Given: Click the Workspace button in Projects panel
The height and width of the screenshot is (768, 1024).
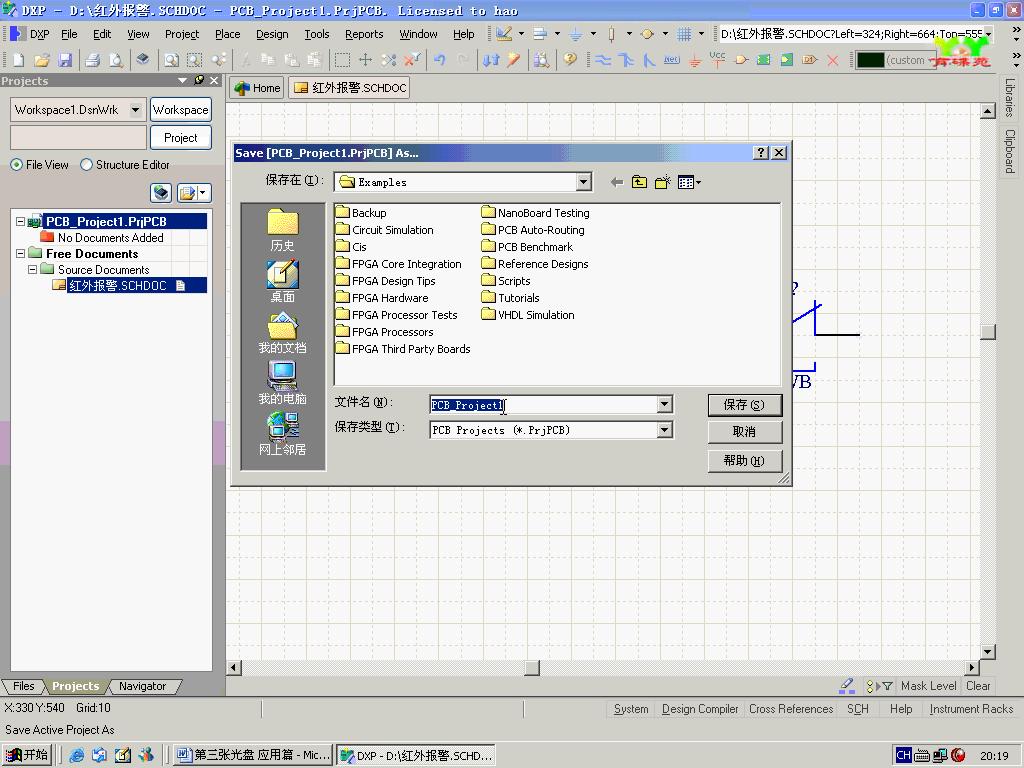Looking at the screenshot, I should point(180,110).
